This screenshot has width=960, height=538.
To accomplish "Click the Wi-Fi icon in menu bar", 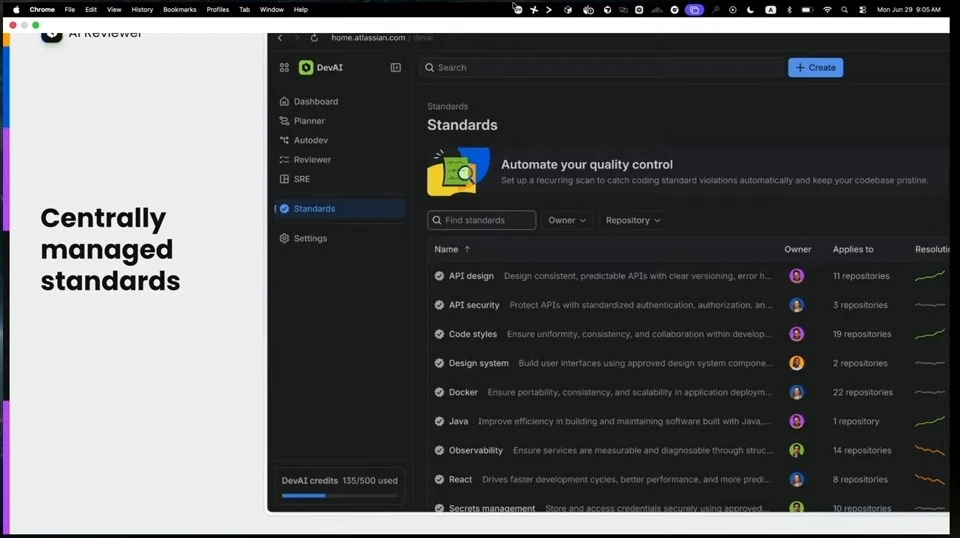I will tap(827, 10).
